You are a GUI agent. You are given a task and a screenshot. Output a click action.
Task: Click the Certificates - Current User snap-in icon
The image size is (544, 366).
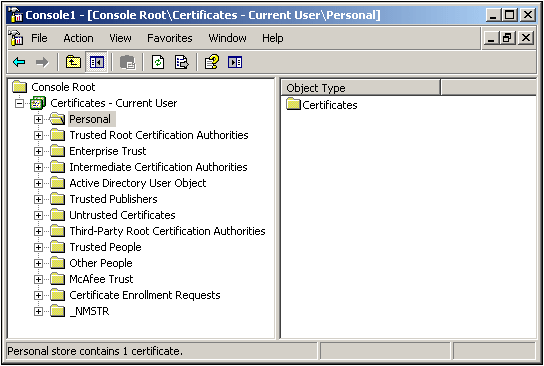tap(38, 103)
